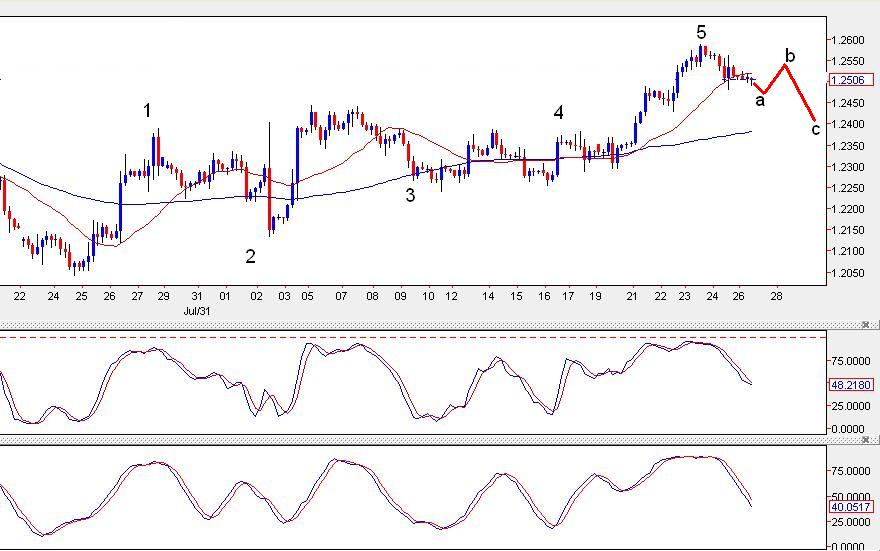
Task: Click date label 15 on time axis
Action: tap(516, 296)
